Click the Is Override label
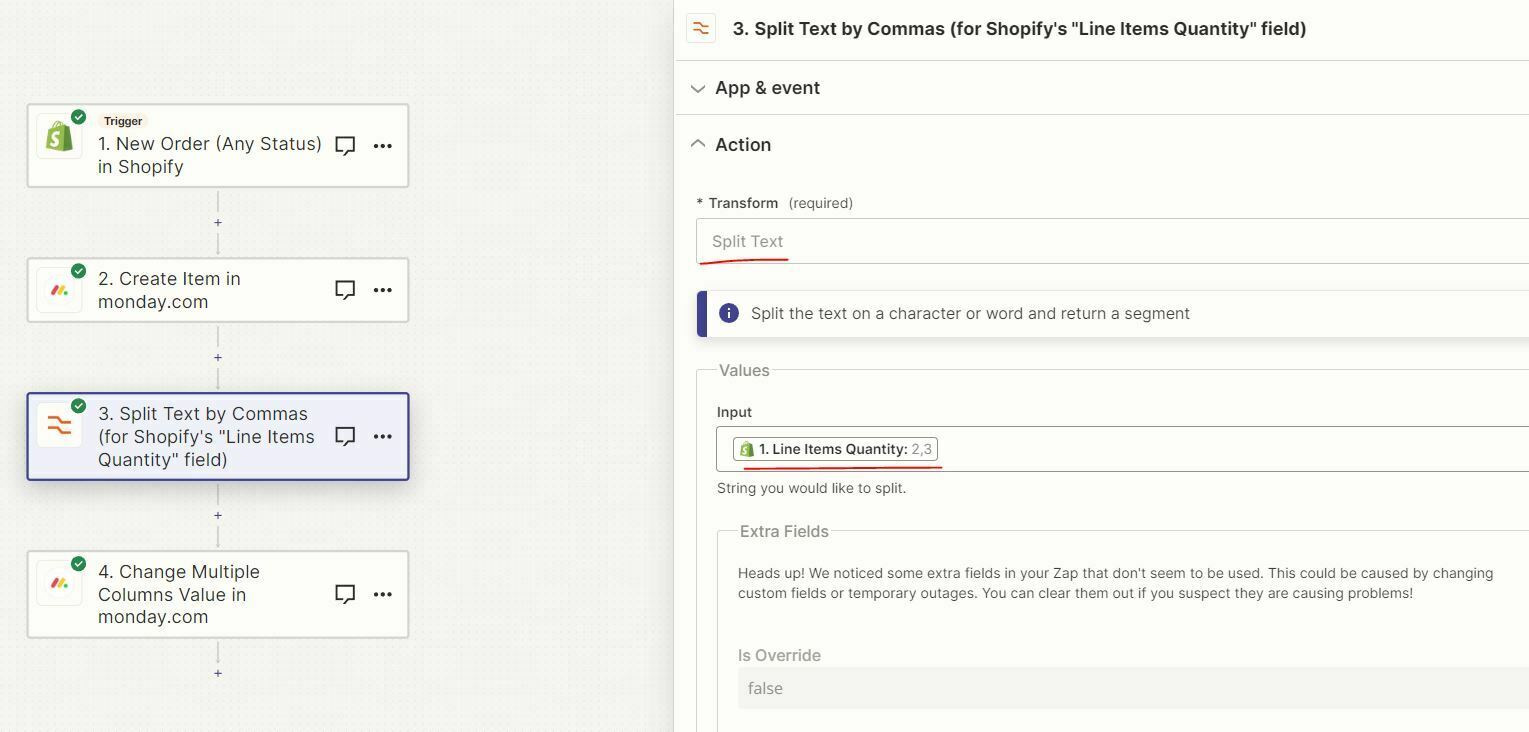The image size is (1529, 732). click(x=779, y=655)
